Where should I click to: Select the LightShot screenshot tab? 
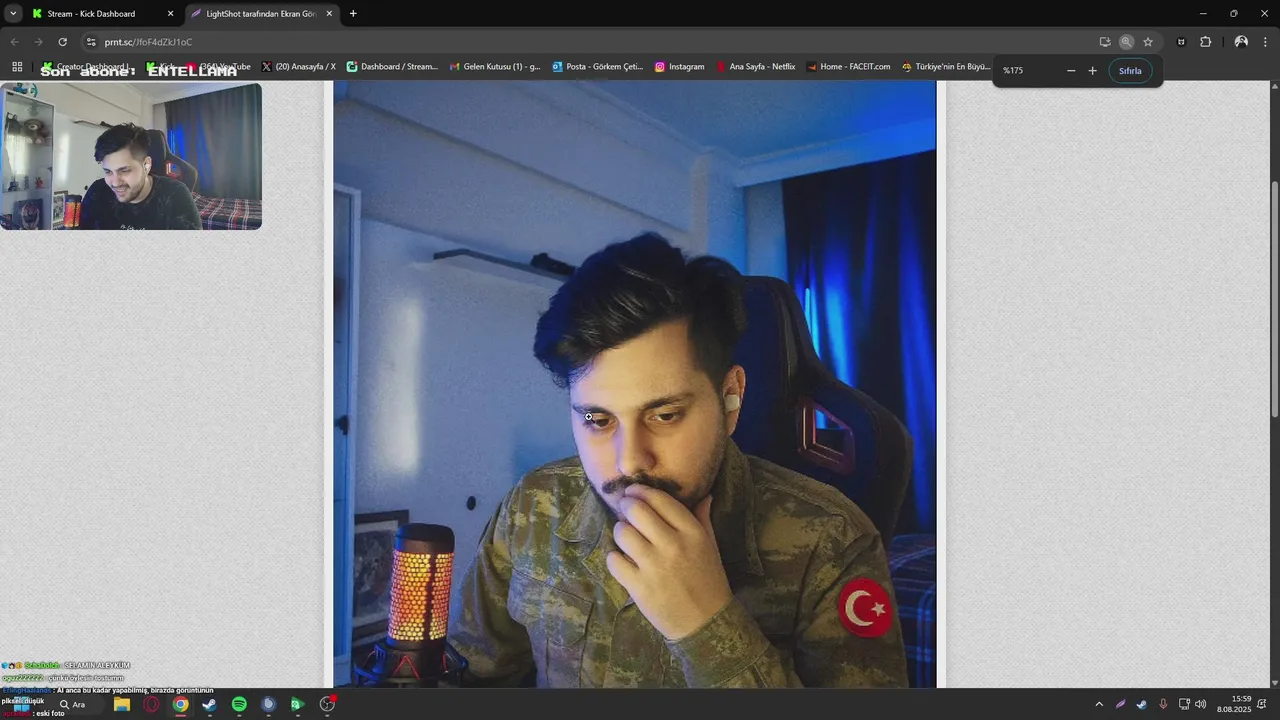click(x=262, y=14)
